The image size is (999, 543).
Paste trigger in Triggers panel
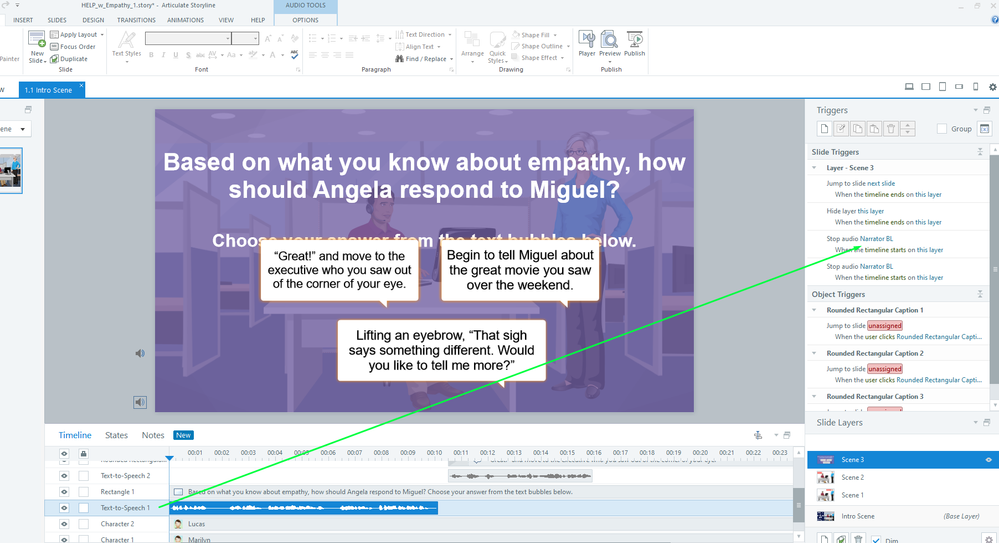[x=874, y=129]
